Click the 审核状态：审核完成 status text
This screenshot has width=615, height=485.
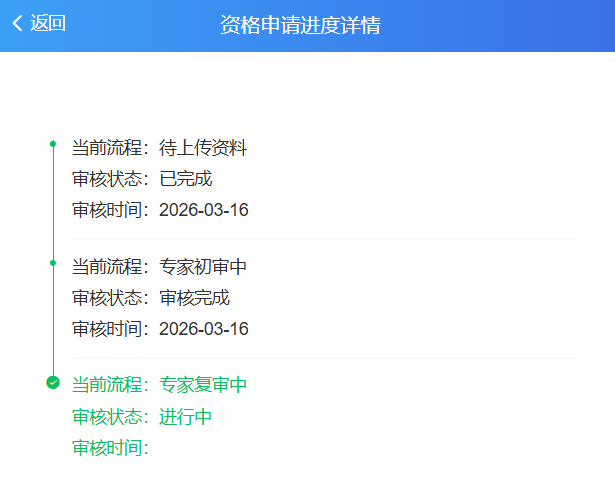[151, 298]
